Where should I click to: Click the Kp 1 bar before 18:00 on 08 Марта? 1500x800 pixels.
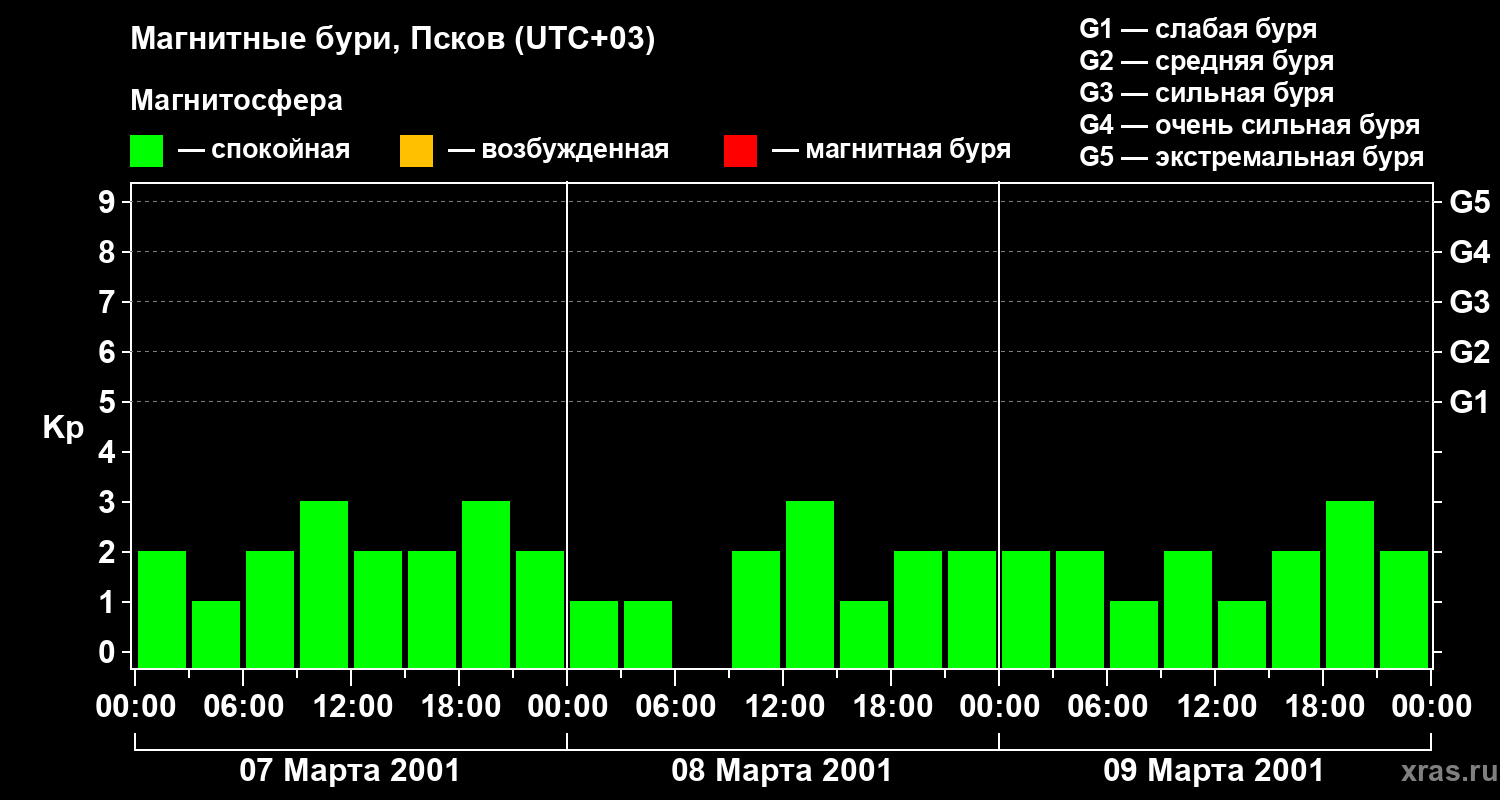(864, 634)
